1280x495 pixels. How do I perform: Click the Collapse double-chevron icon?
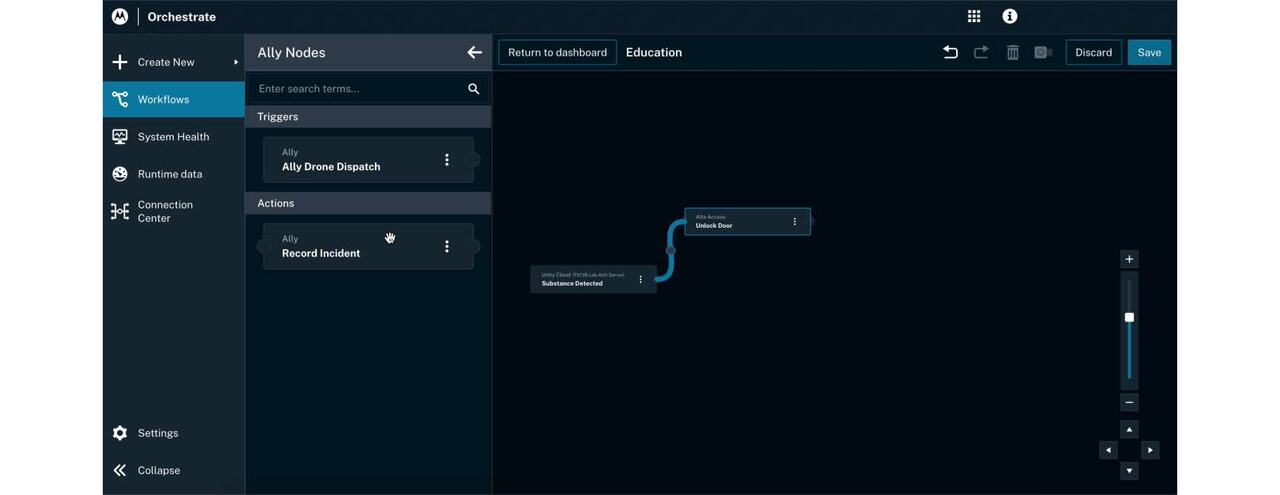(120, 470)
